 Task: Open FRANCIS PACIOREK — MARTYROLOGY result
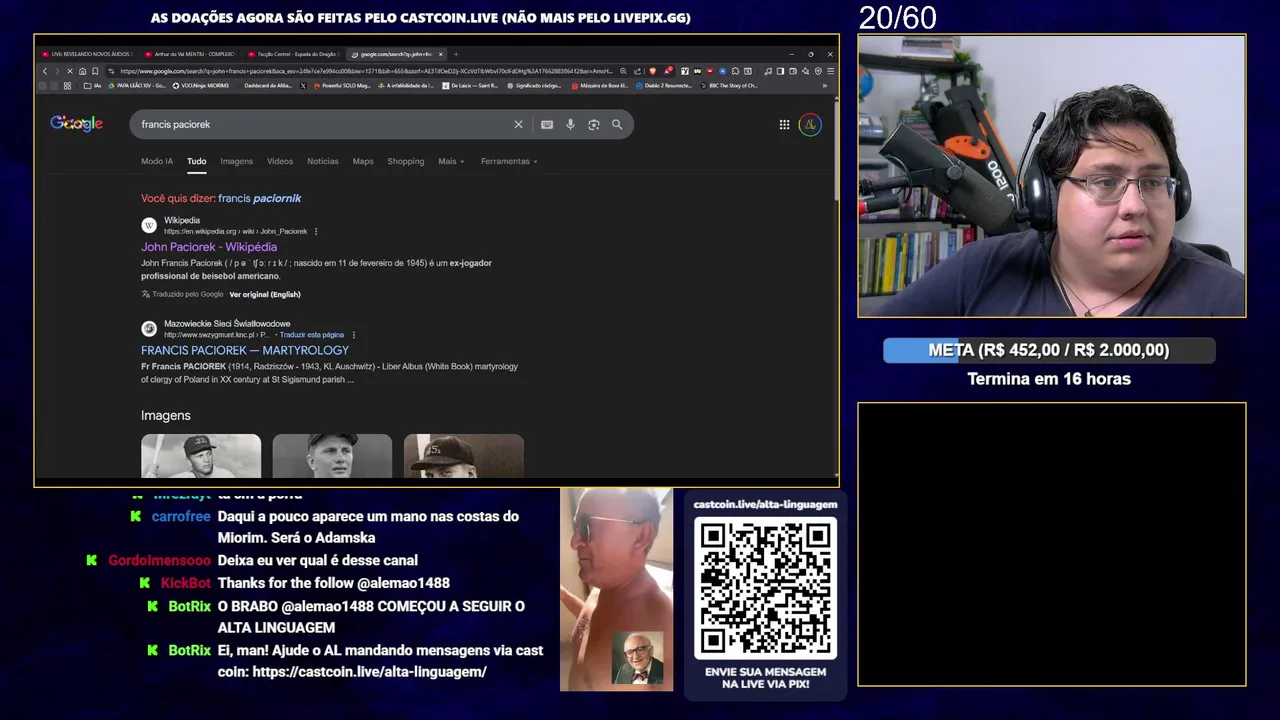(245, 350)
